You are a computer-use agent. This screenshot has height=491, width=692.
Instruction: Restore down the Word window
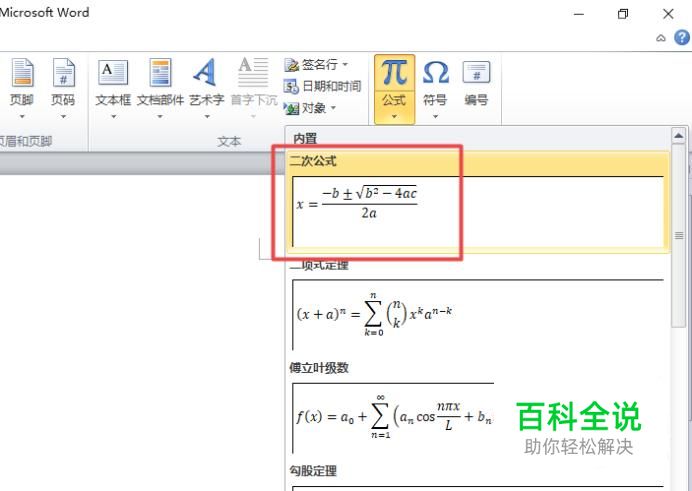[x=623, y=14]
